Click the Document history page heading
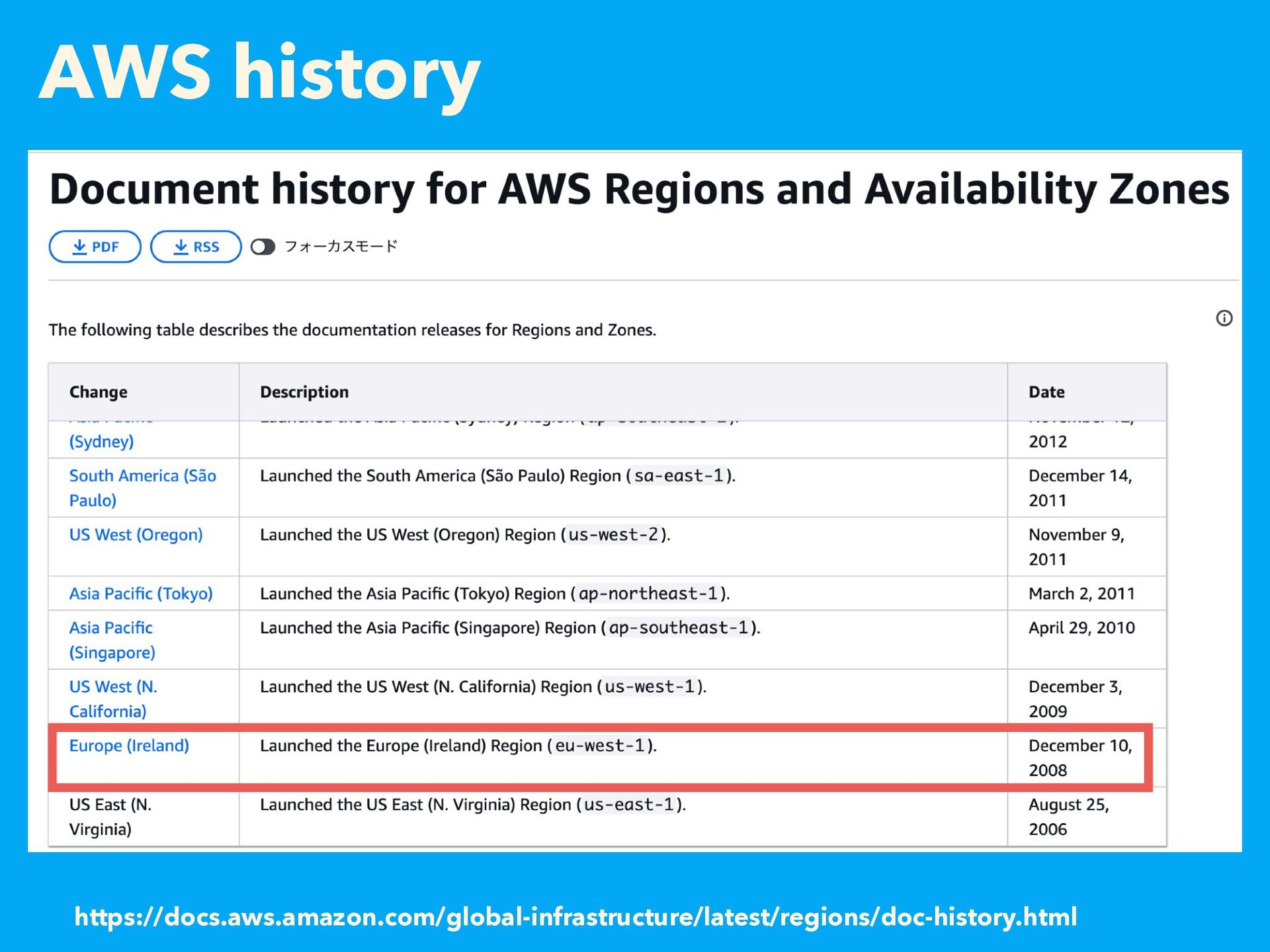 pos(639,189)
